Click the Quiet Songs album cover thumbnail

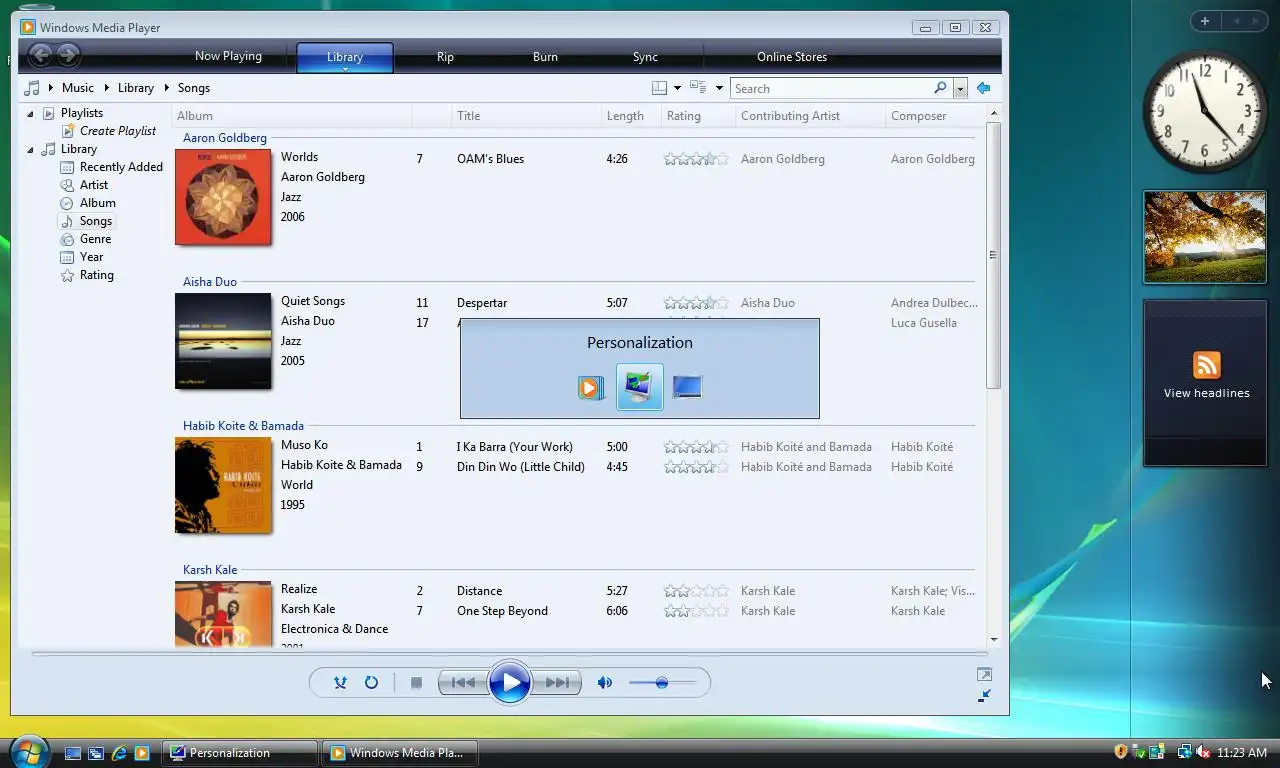point(223,341)
